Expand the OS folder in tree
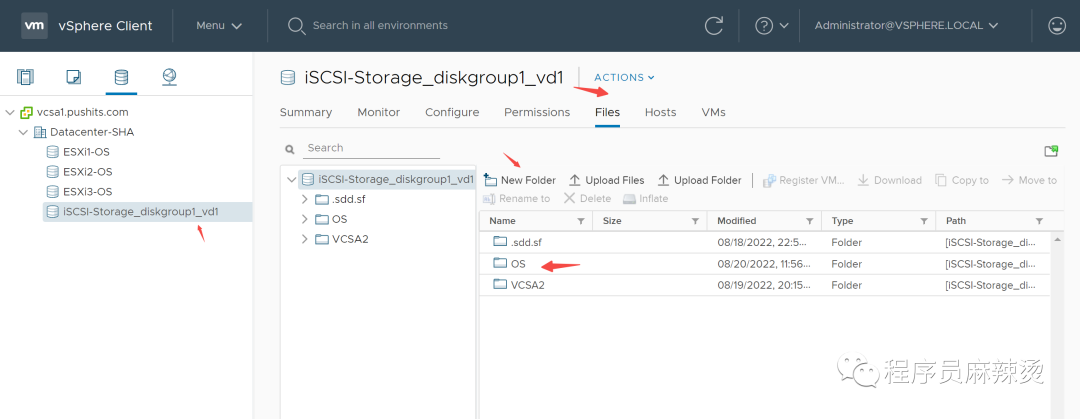 point(304,219)
